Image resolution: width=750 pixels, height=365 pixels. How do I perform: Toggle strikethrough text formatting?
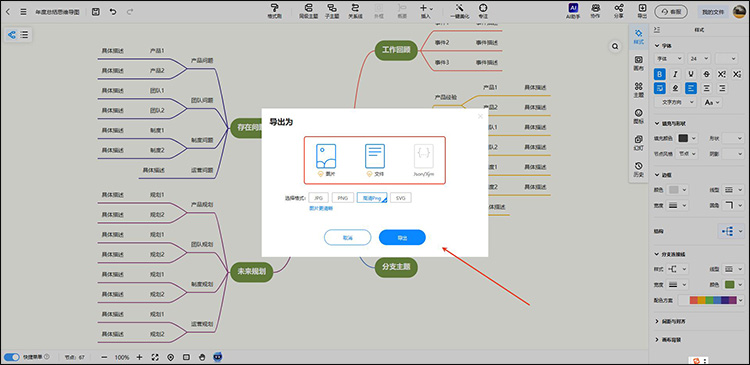(706, 74)
